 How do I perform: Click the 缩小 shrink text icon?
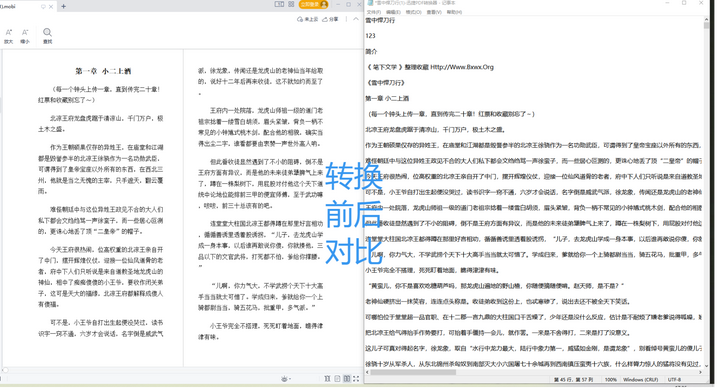[x=25, y=36]
